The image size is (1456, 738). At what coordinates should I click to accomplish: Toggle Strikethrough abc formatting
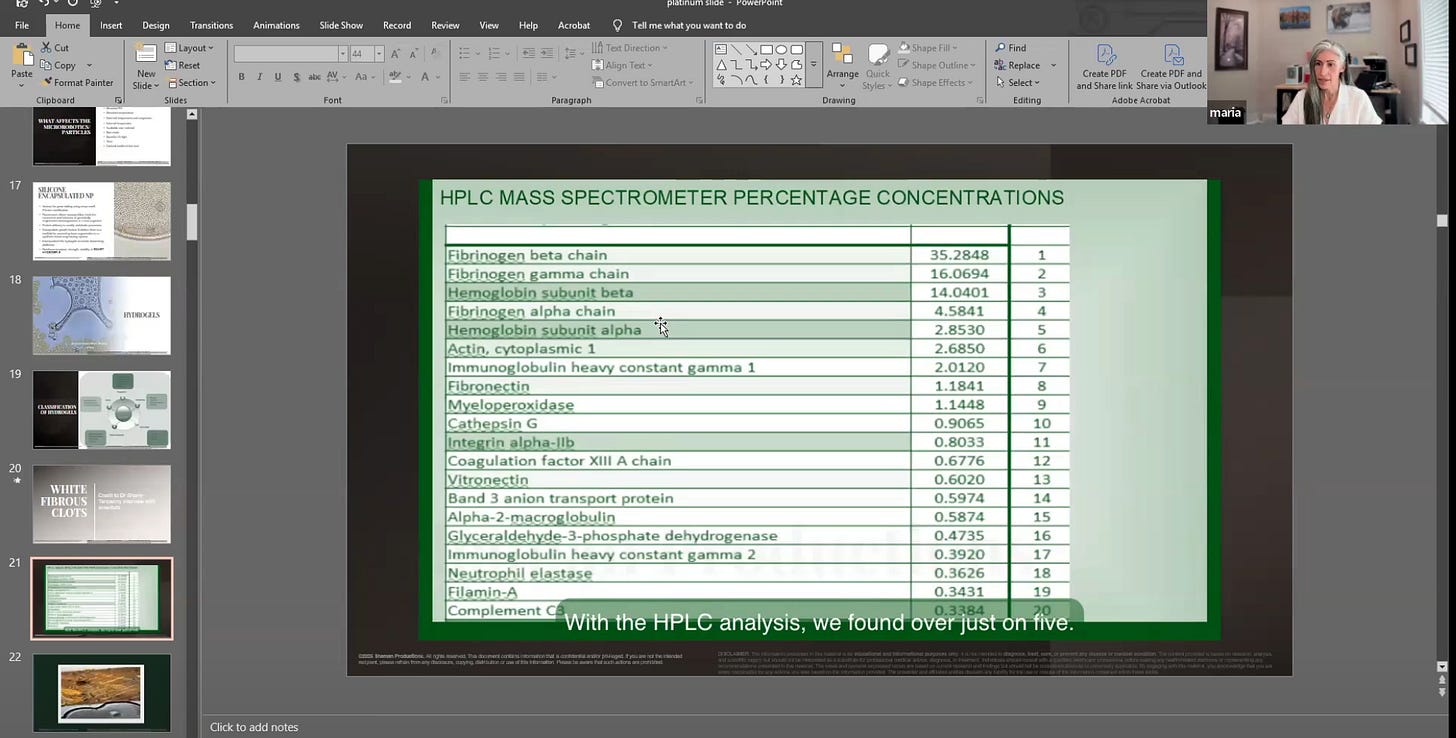pyautogui.click(x=315, y=77)
